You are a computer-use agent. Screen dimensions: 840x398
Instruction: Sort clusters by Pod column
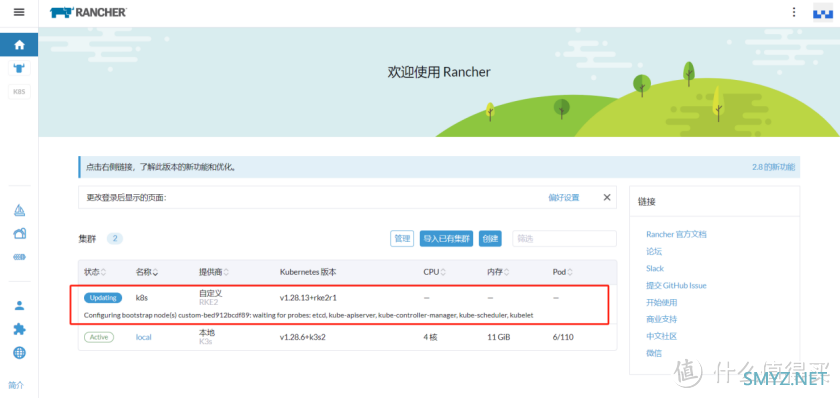[x=562, y=272]
